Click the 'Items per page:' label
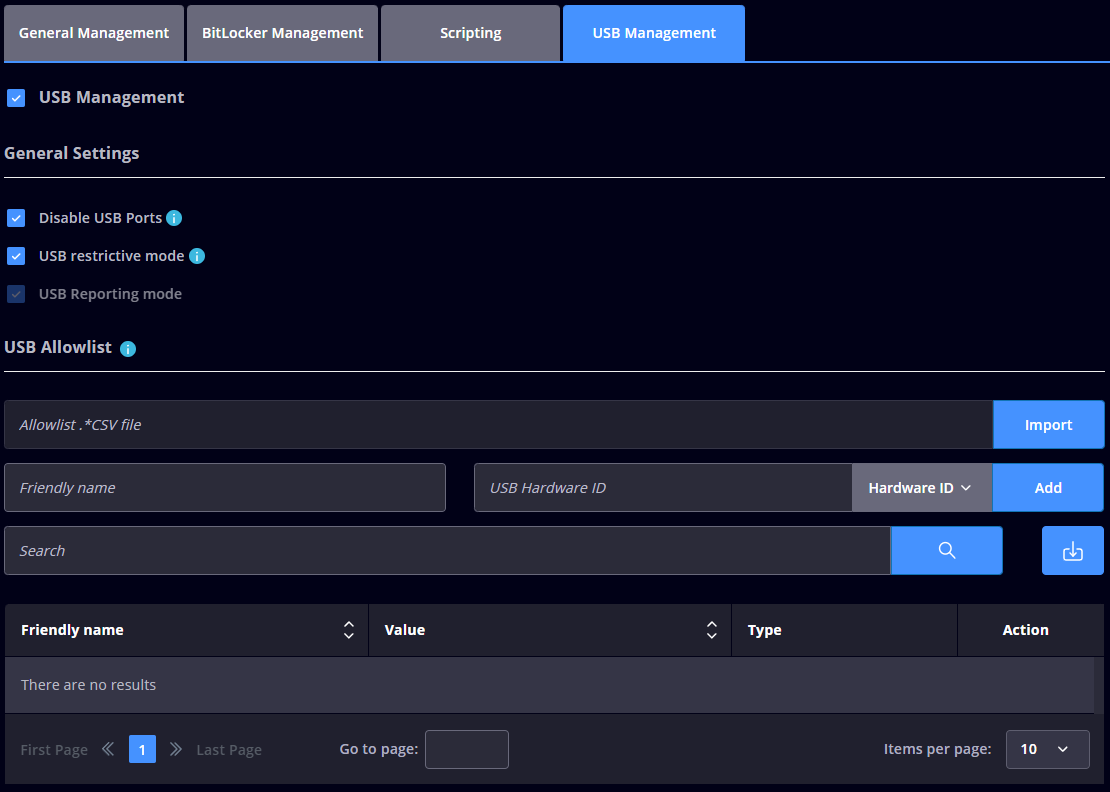The width and height of the screenshot is (1110, 792). click(x=937, y=749)
